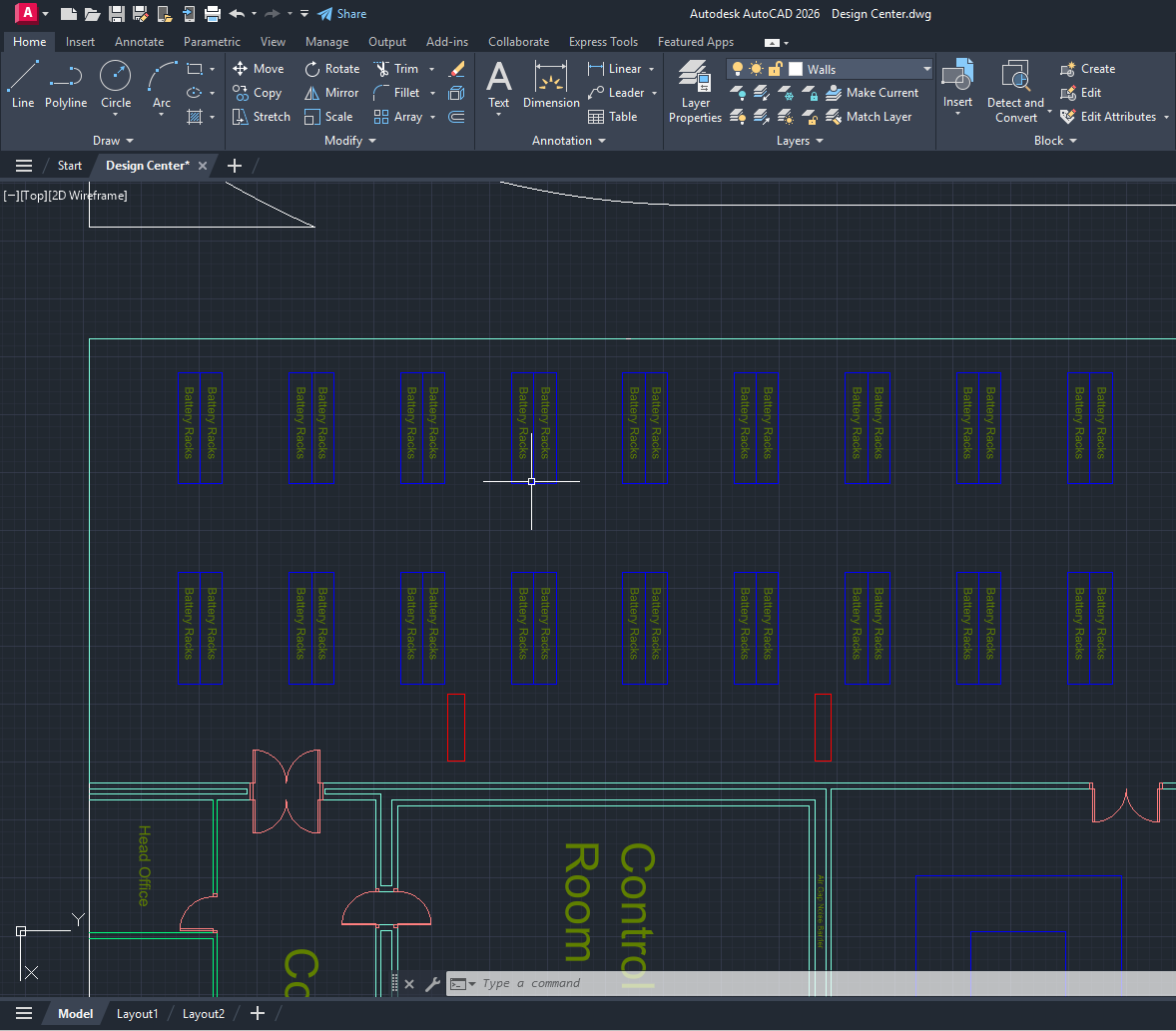The image size is (1176, 1031).
Task: Click the Open file folder icon
Action: (92, 14)
